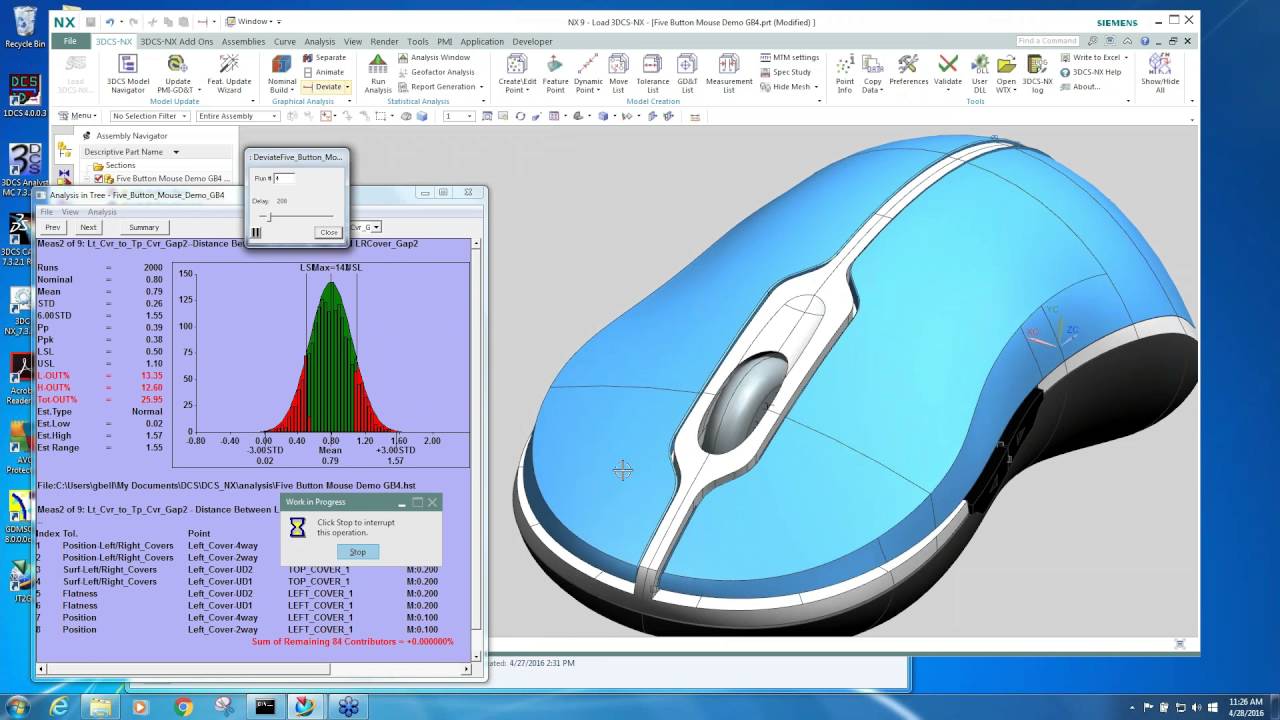Viewport: 1280px width, 720px height.
Task: Open Geofactor Analysis
Action: coord(436,72)
